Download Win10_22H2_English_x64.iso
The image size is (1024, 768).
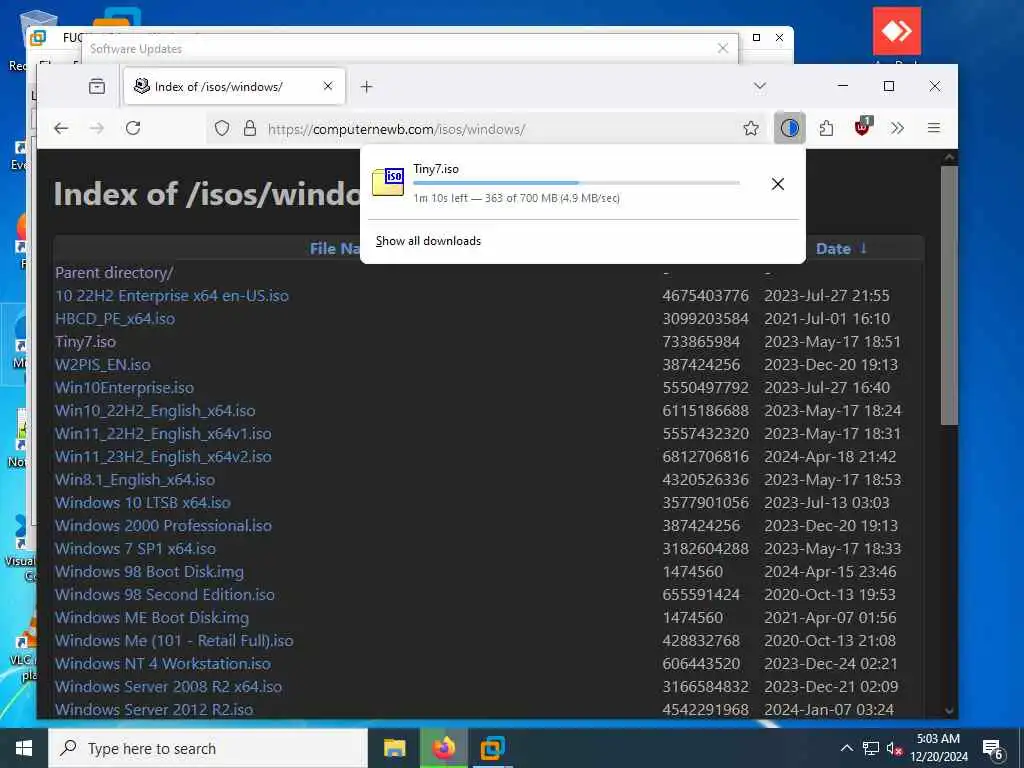pyautogui.click(x=155, y=411)
